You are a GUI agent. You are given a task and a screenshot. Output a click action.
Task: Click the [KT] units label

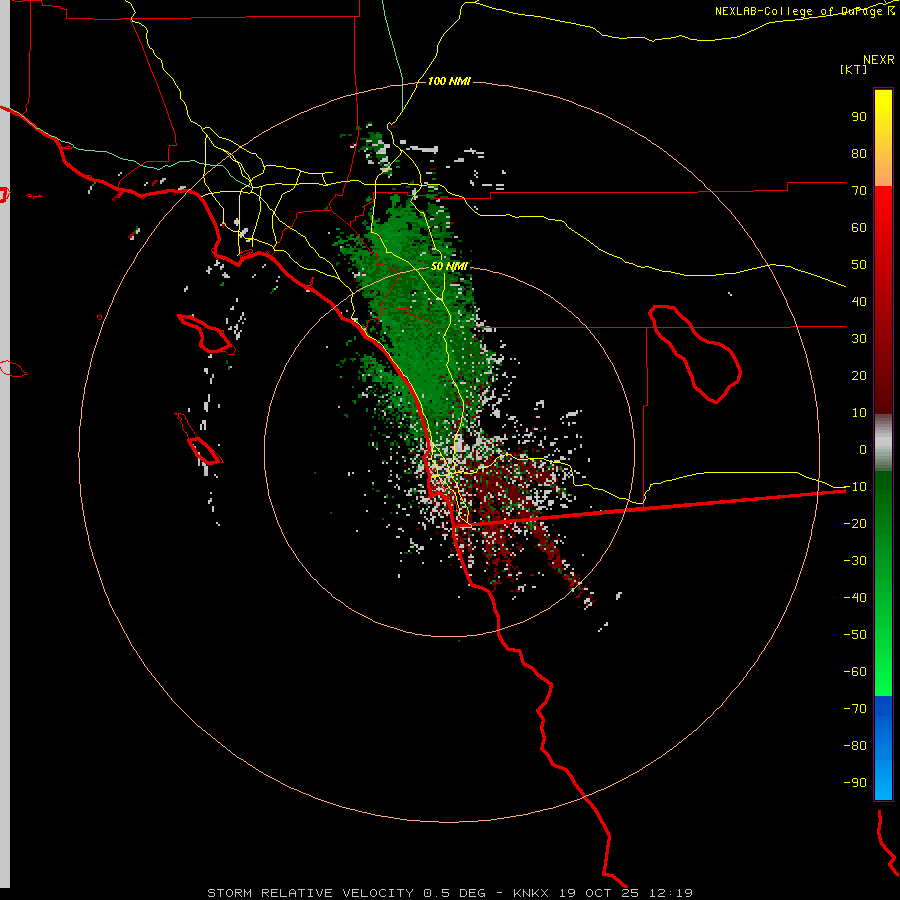(853, 69)
